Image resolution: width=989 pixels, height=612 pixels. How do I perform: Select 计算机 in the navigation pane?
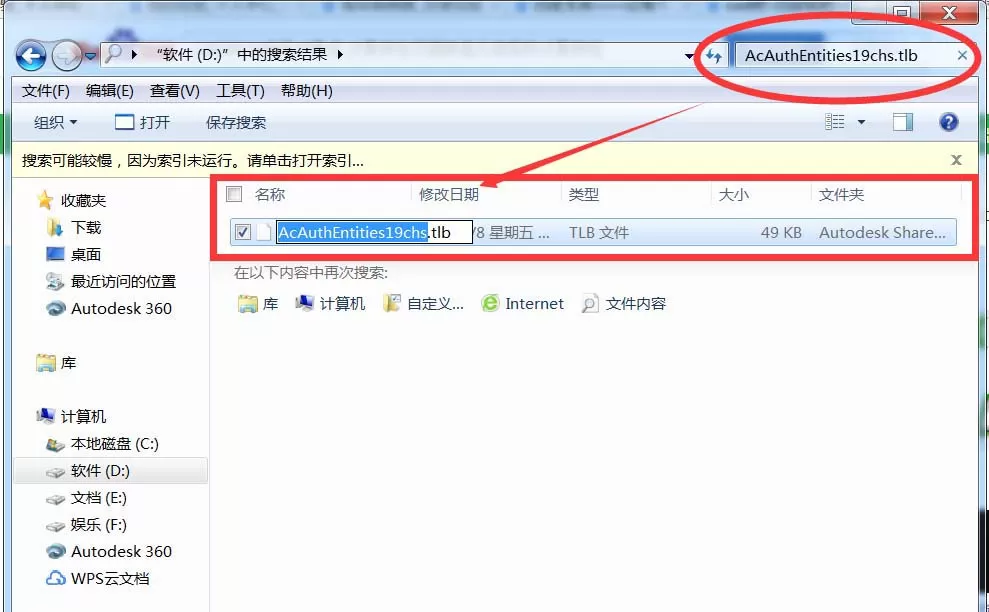[x=83, y=416]
